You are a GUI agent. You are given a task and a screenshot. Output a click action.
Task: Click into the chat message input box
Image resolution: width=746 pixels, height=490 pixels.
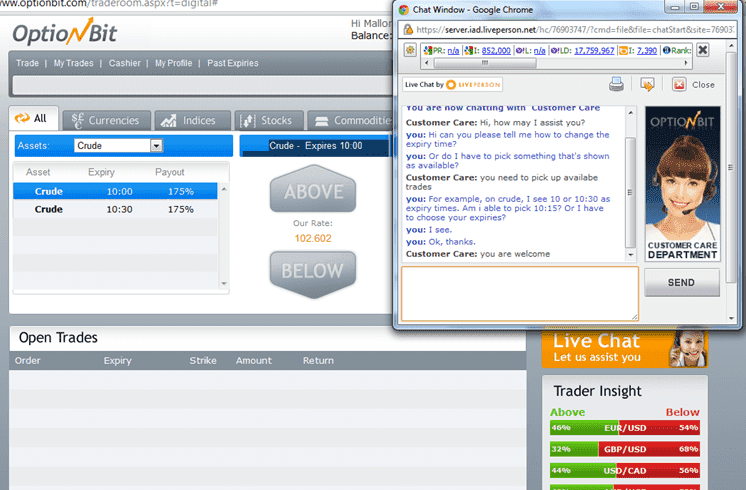(x=520, y=294)
